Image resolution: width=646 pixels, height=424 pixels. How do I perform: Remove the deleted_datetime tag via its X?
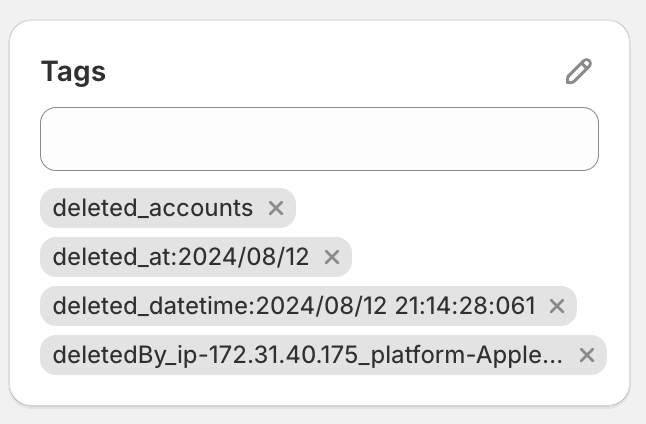(x=557, y=306)
